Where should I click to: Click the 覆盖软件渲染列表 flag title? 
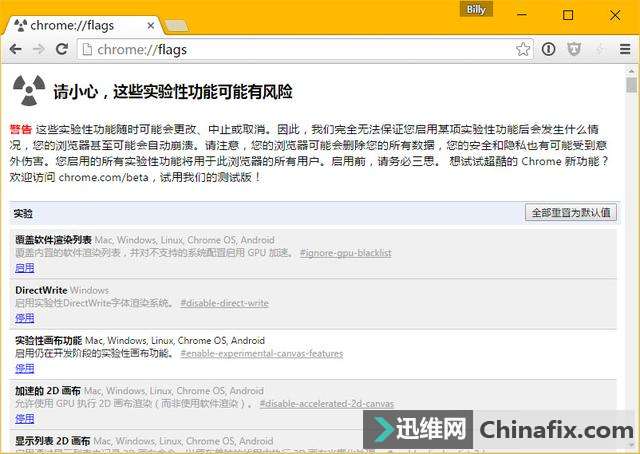tap(53, 240)
